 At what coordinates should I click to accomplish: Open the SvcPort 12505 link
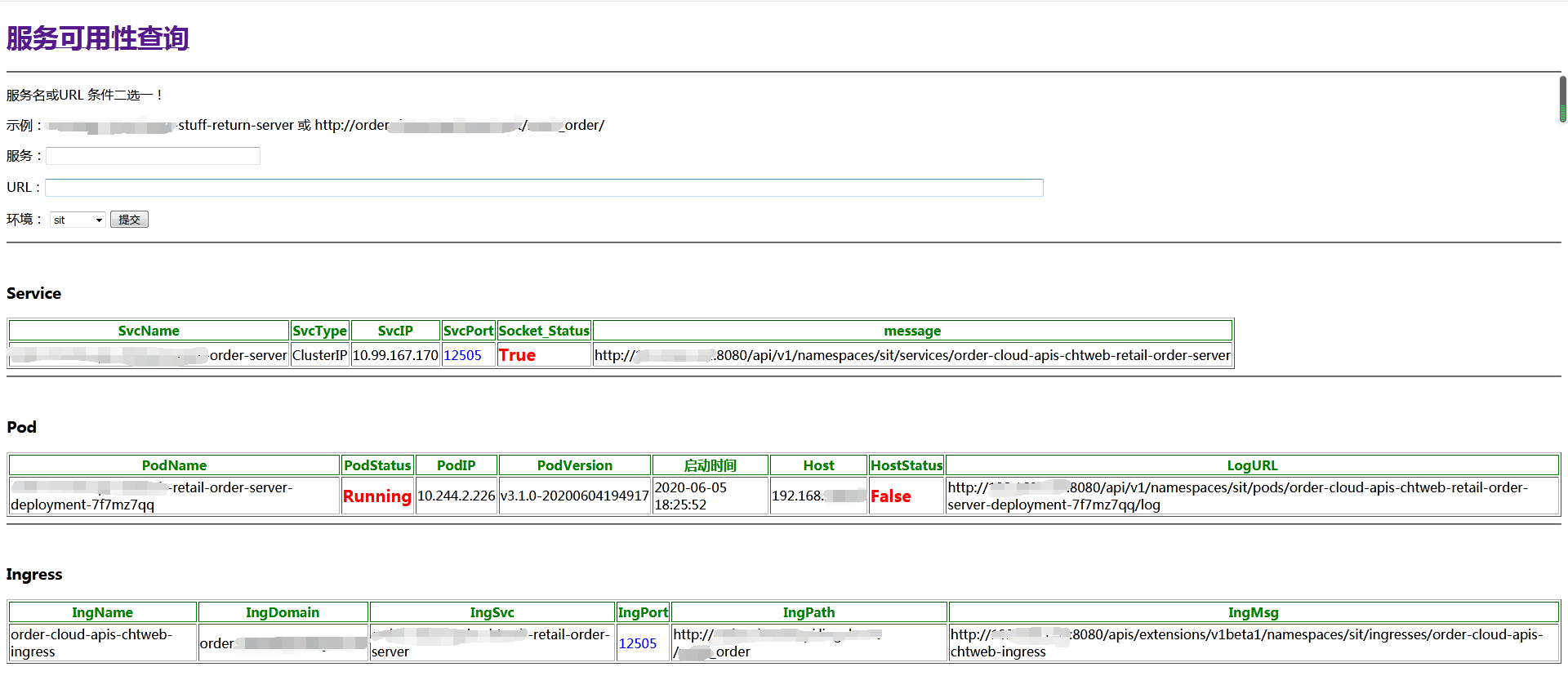point(462,355)
